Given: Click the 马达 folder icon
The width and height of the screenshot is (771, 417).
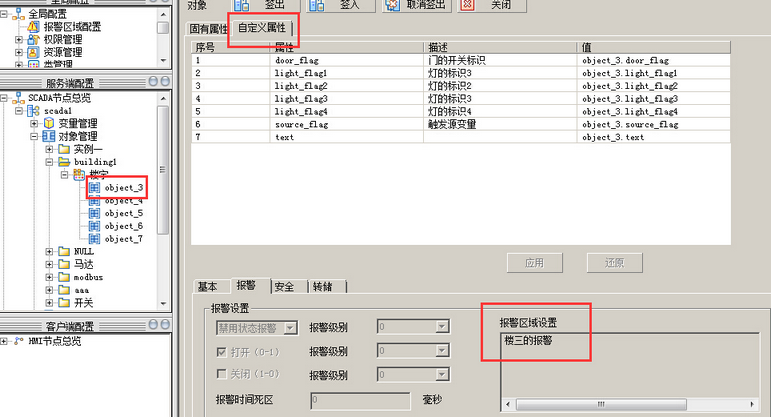Looking at the screenshot, I should [64, 264].
